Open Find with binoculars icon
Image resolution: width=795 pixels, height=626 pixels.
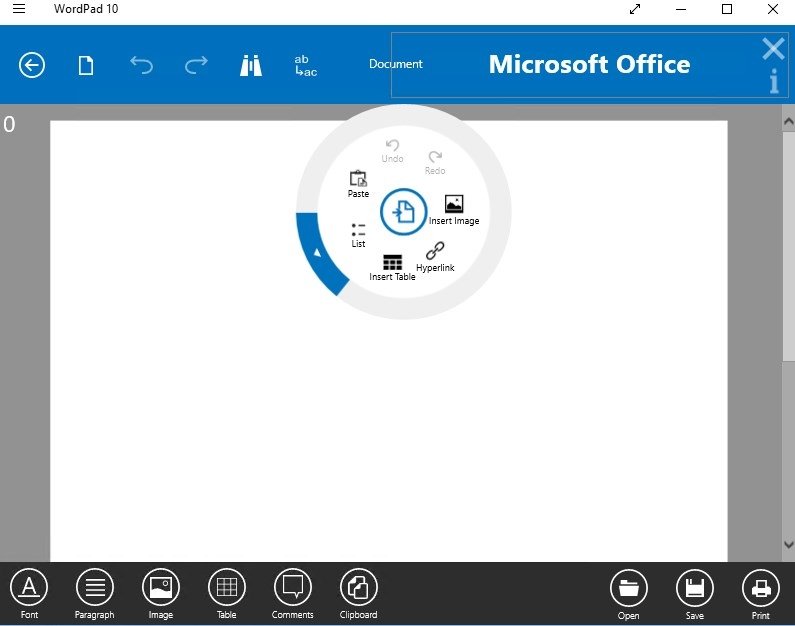(251, 65)
